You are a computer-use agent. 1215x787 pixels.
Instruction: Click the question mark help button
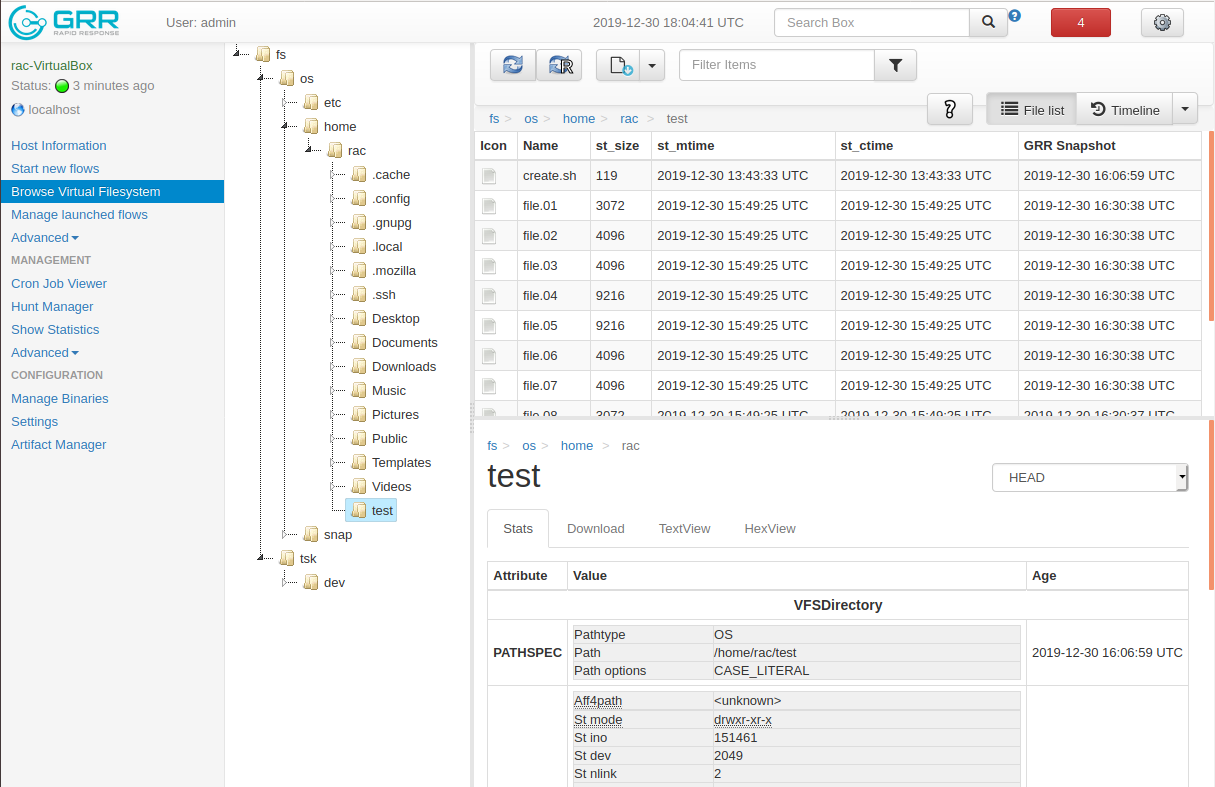pyautogui.click(x=950, y=109)
